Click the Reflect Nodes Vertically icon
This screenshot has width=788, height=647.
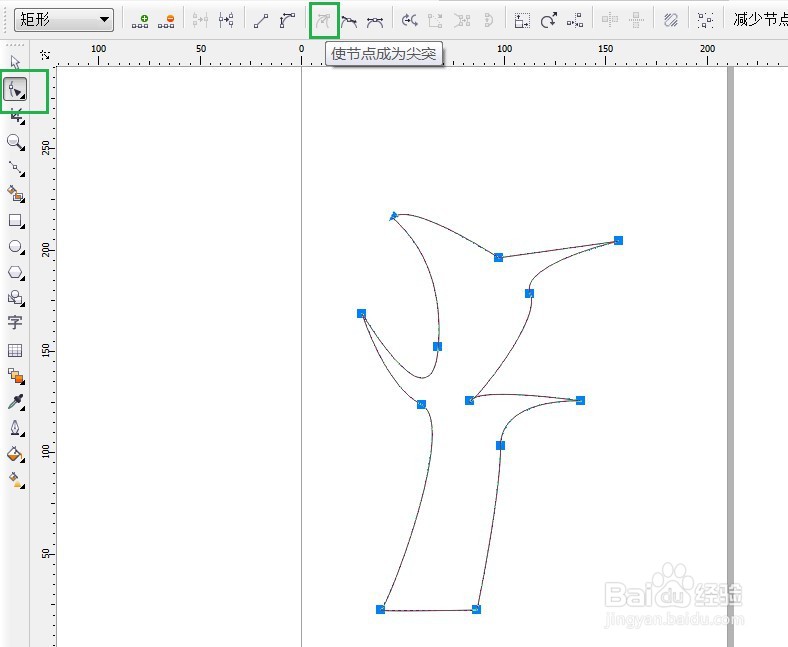tap(636, 21)
